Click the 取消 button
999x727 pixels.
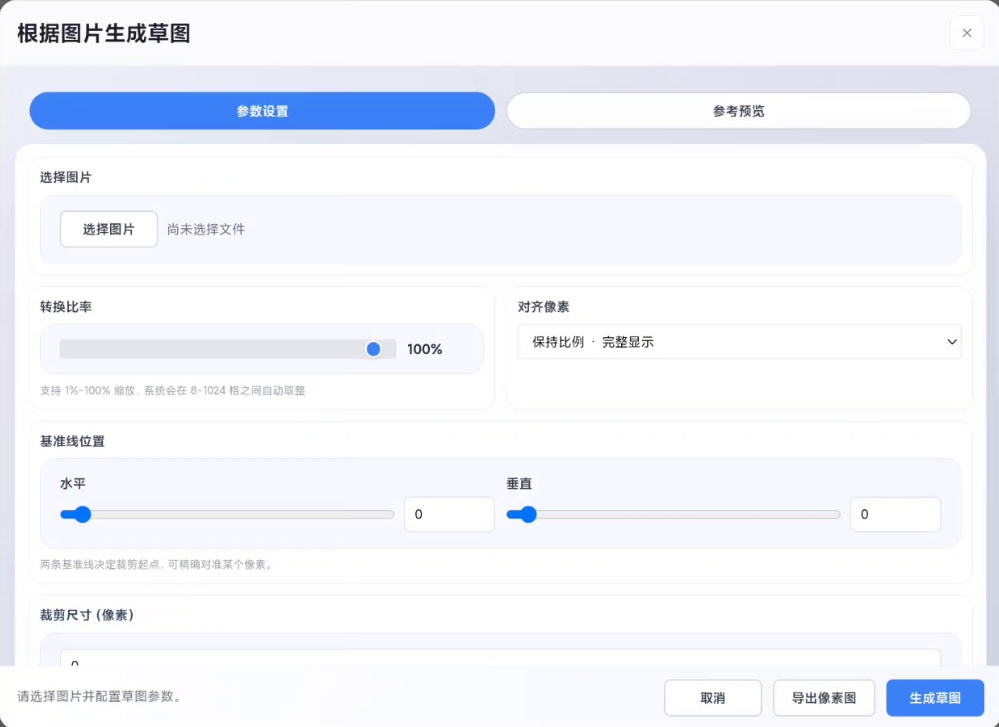click(713, 697)
